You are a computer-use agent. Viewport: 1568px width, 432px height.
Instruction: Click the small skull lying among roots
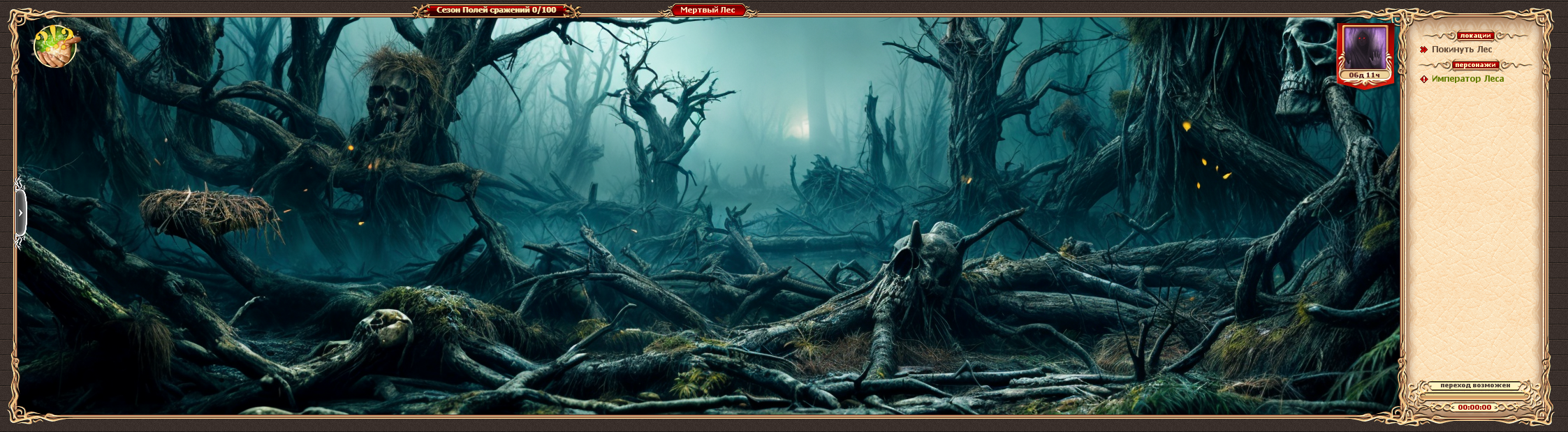[x=386, y=327]
